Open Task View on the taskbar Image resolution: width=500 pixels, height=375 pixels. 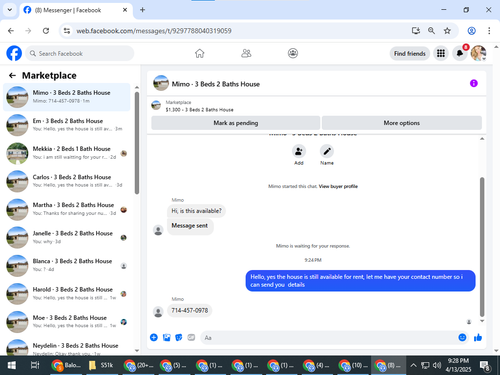tap(35, 366)
